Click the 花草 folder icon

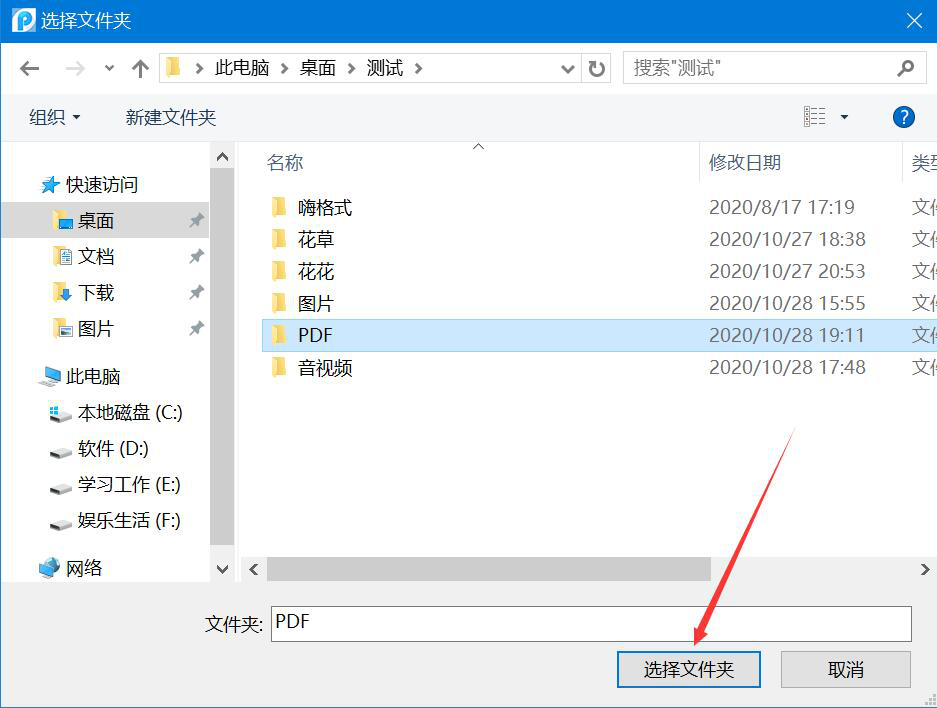(279, 239)
